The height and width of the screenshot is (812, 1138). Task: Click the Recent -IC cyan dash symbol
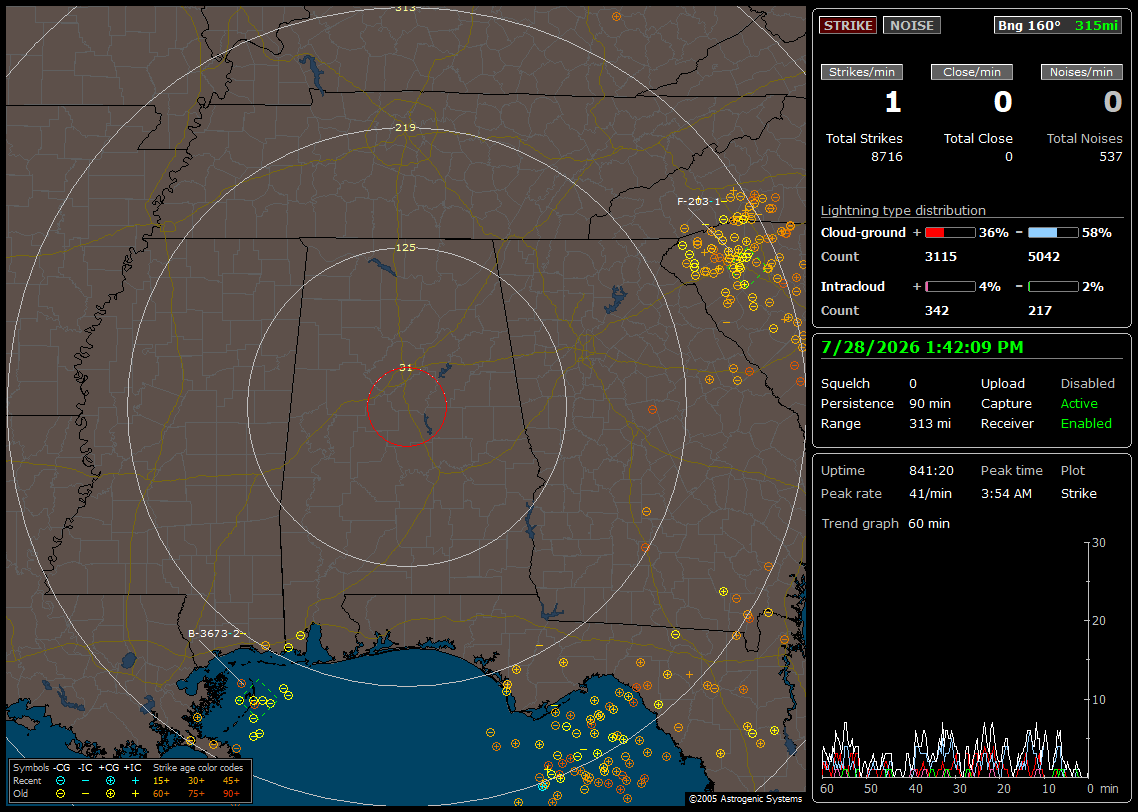pos(86,781)
